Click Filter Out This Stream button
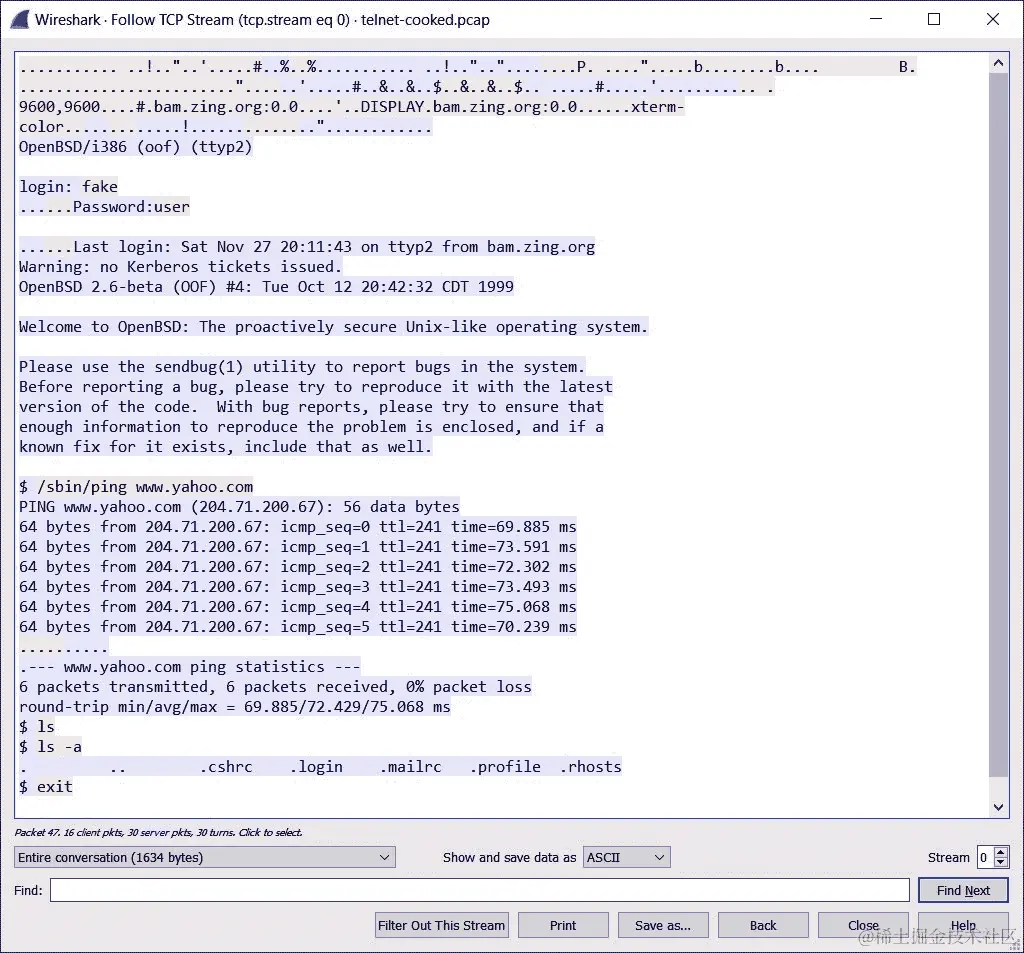Viewport: 1024px width, 953px height. [x=441, y=925]
